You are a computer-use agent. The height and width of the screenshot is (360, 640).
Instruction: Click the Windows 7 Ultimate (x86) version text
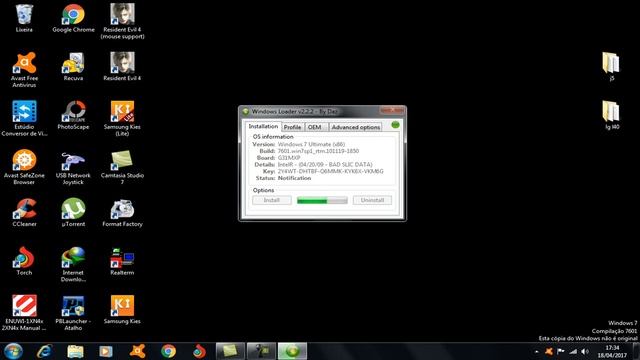click(x=311, y=144)
